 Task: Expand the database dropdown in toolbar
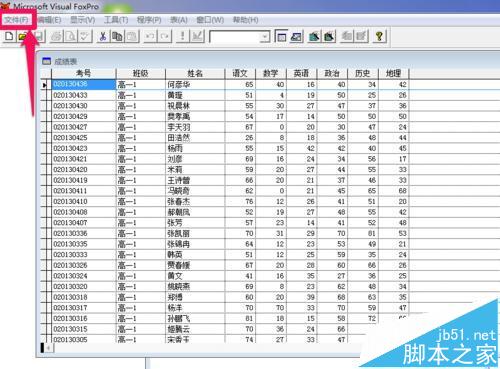[x=265, y=36]
